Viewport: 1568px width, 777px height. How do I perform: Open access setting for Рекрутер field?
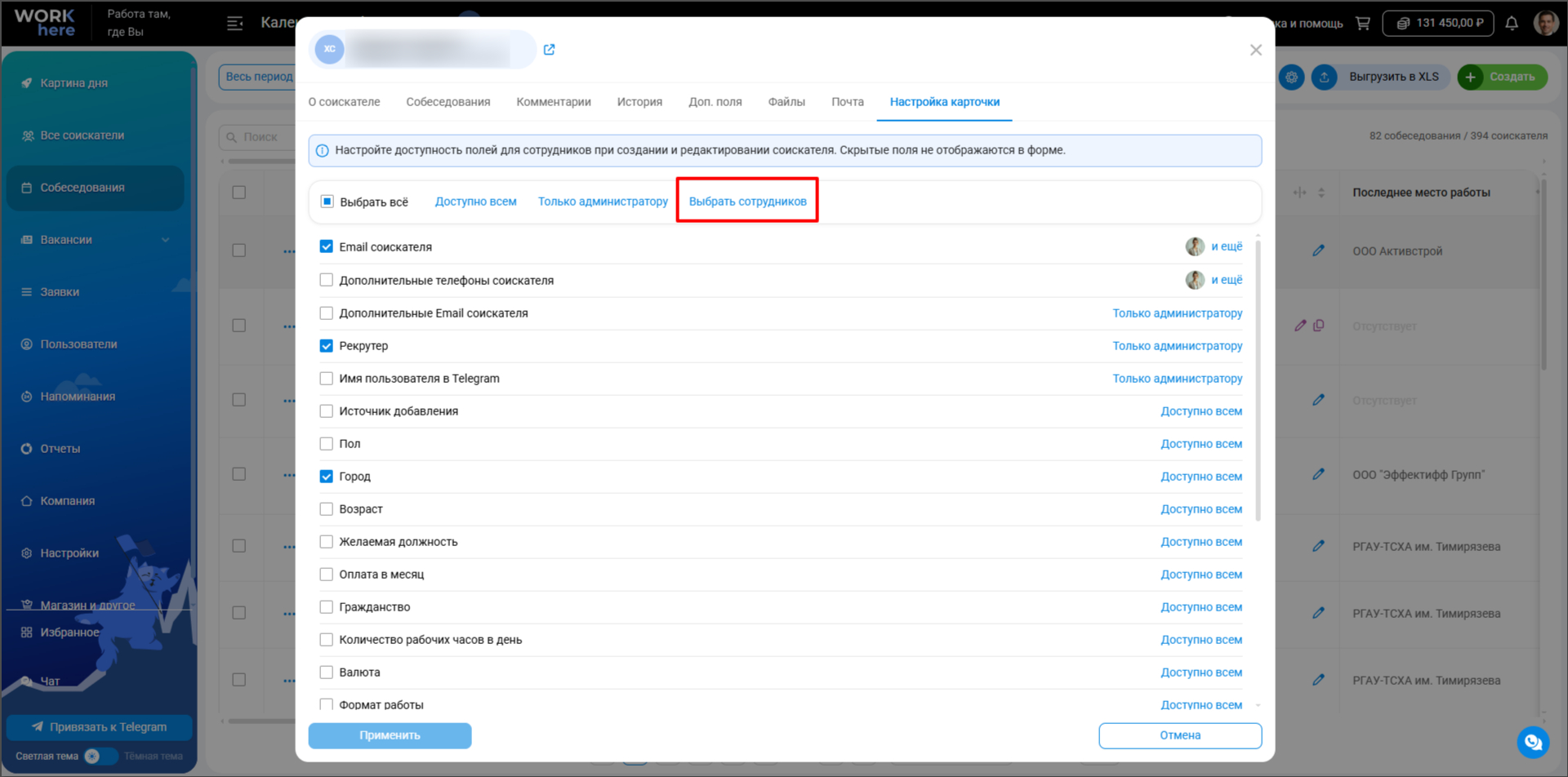[1177, 346]
